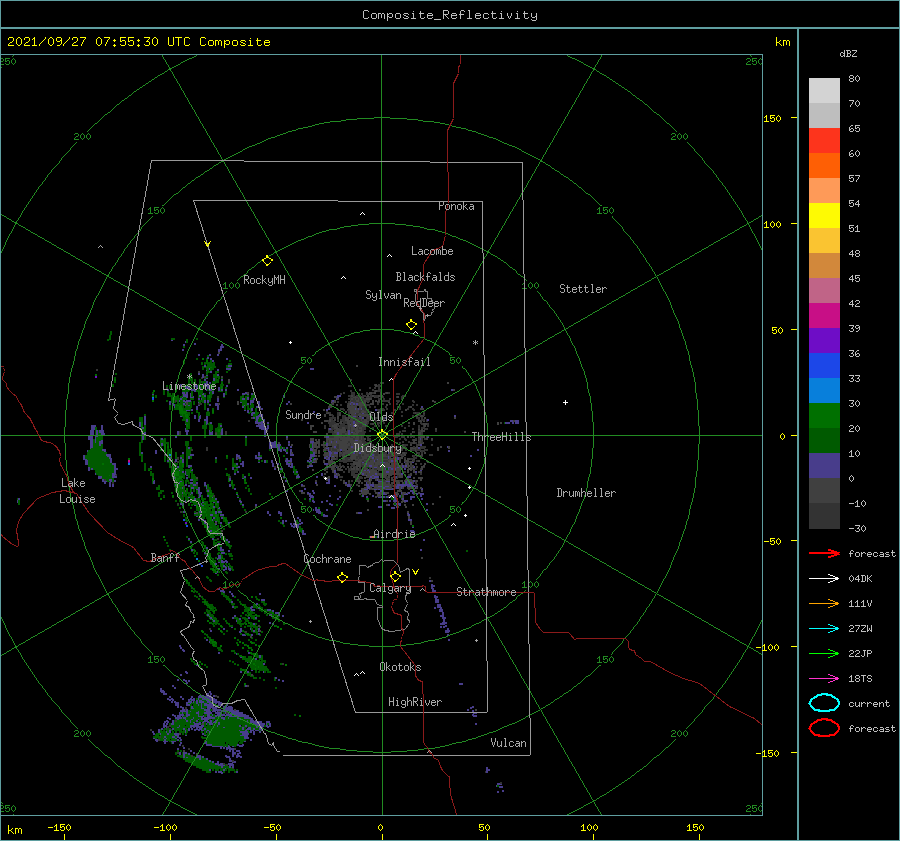
Task: Click the Composite_Reflectivity title
Action: tap(450, 15)
